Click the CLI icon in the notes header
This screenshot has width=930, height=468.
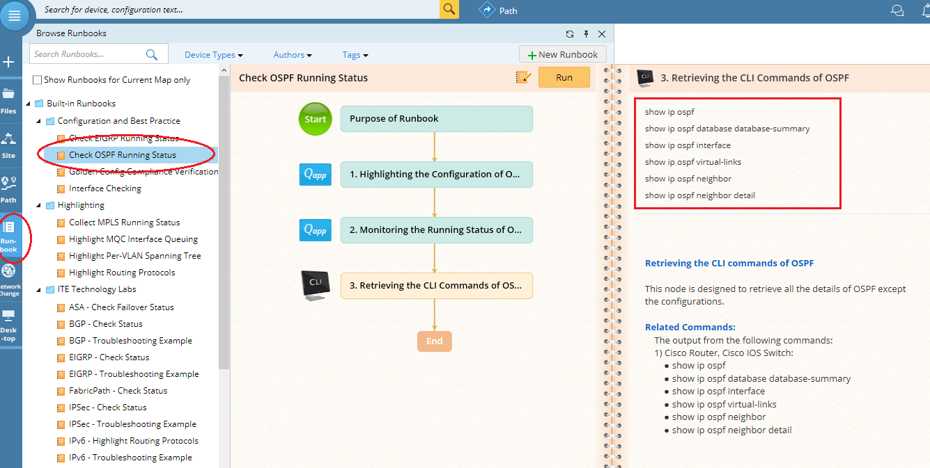(645, 78)
